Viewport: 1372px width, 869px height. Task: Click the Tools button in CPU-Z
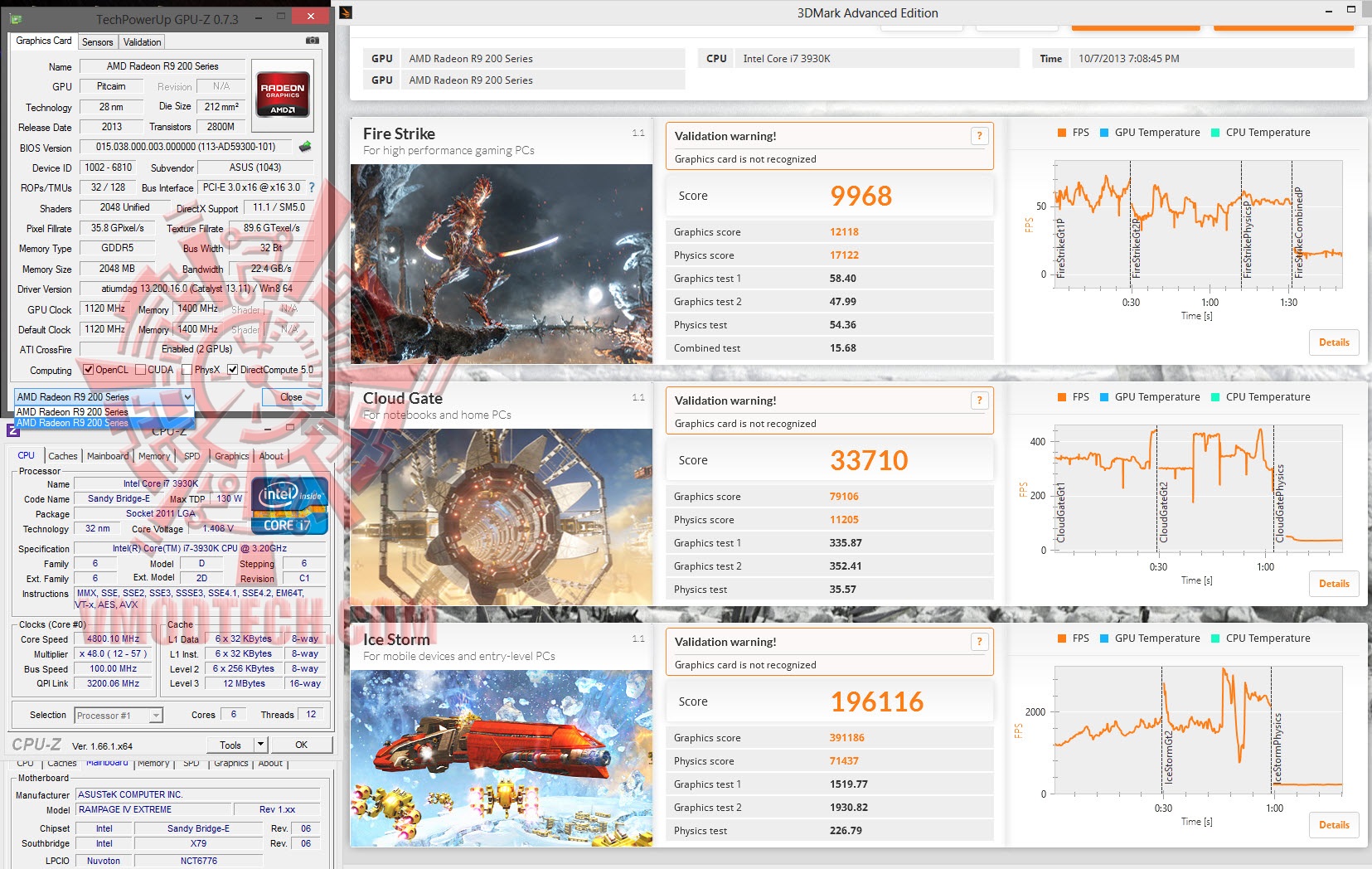[x=230, y=745]
